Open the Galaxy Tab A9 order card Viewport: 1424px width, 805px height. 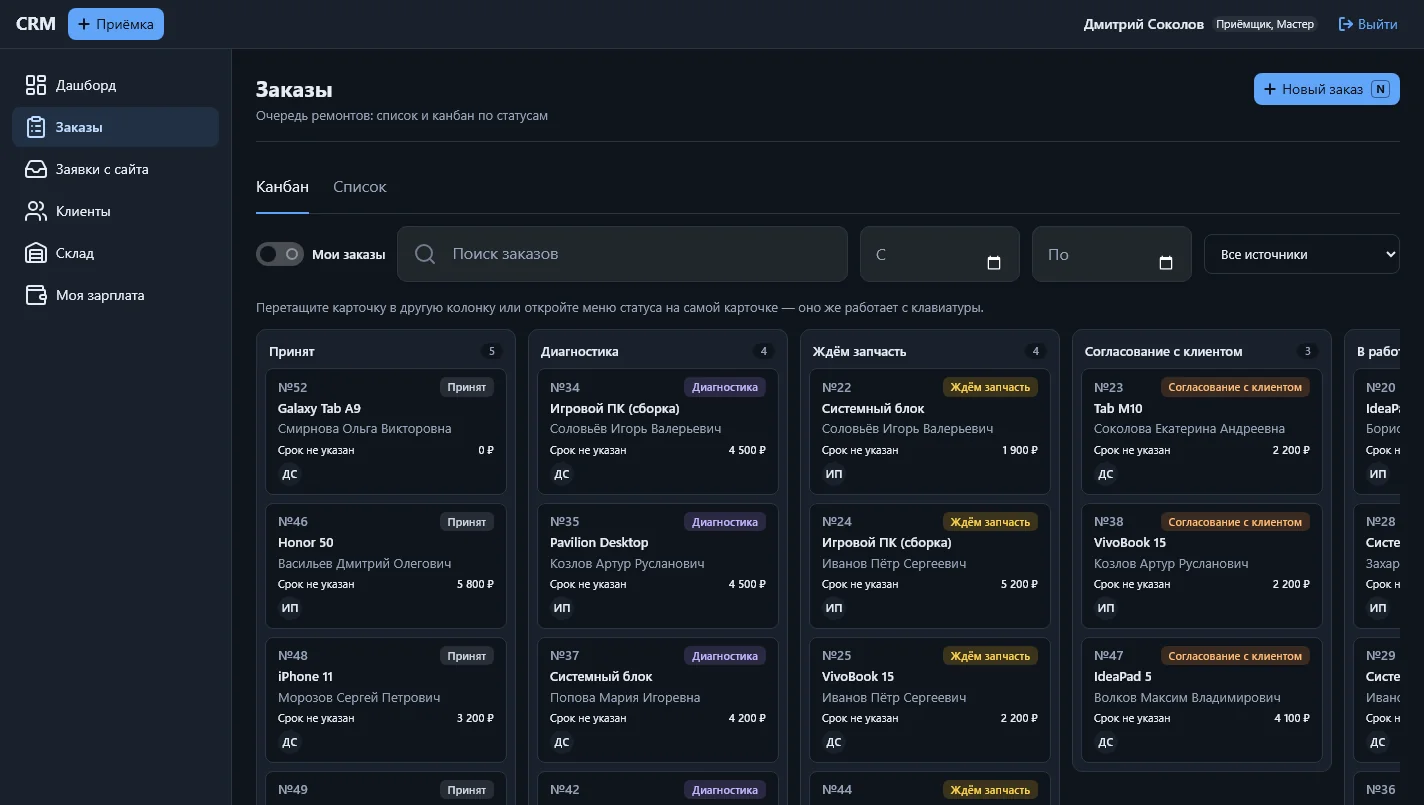click(386, 432)
